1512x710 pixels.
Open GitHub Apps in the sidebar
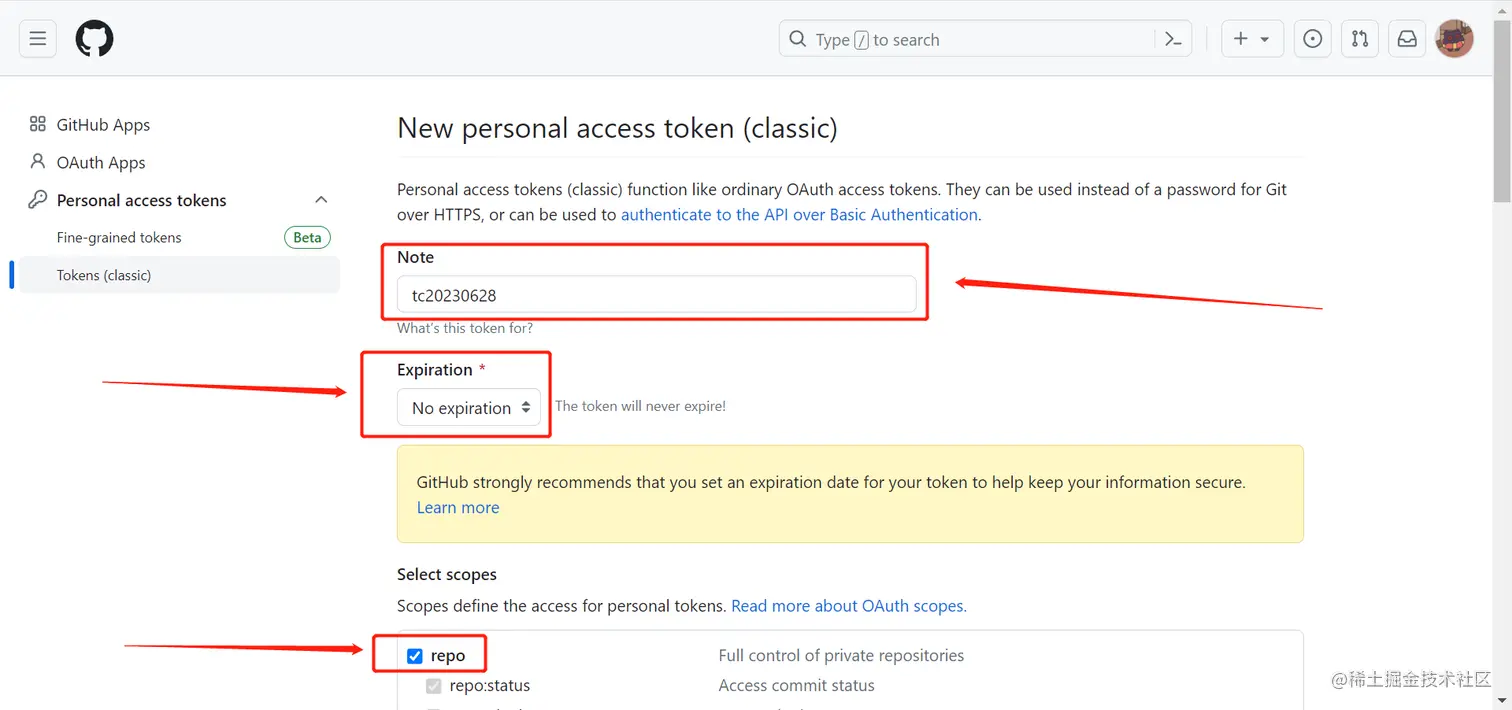click(103, 125)
